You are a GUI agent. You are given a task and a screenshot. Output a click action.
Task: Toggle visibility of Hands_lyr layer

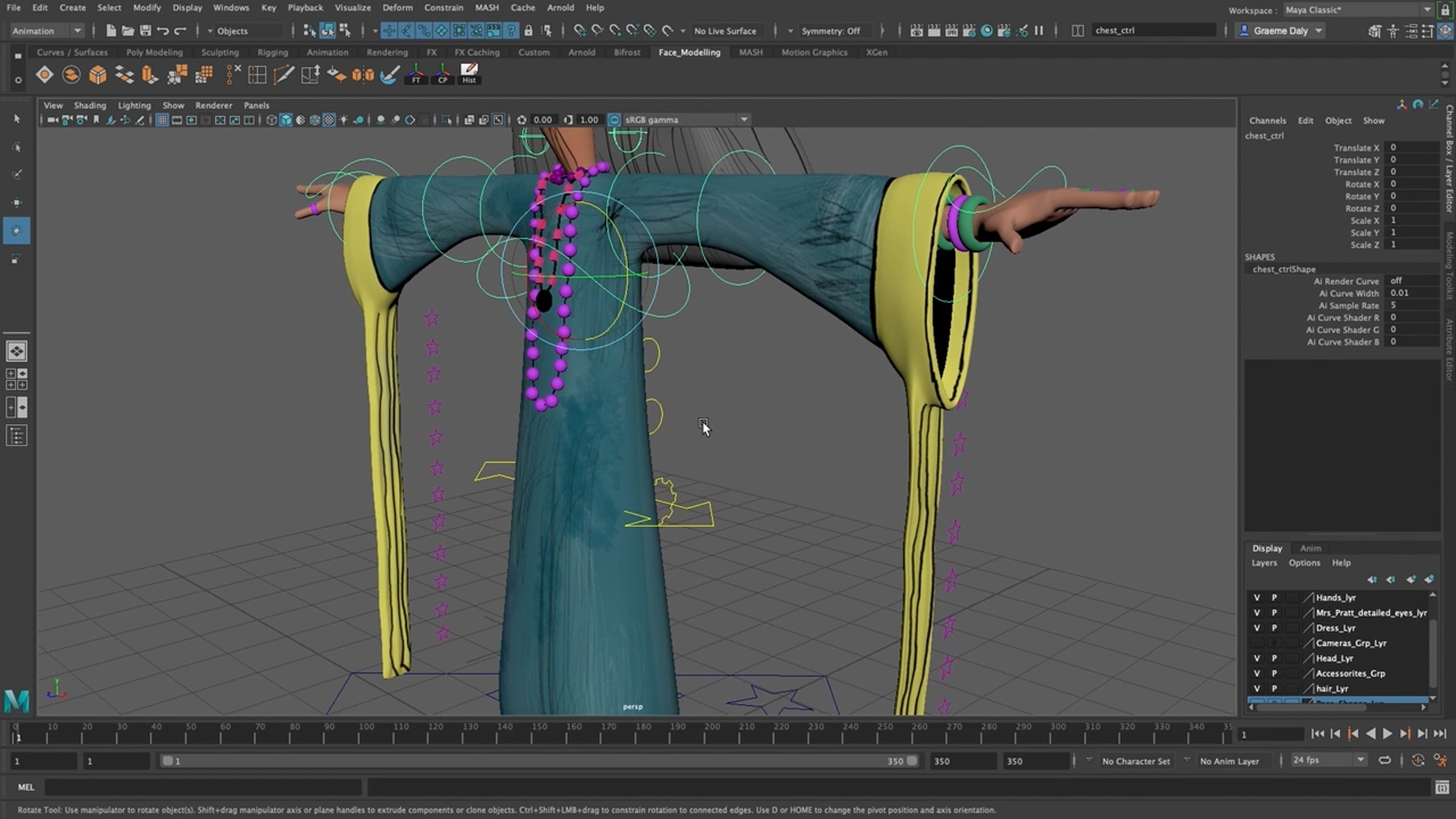(x=1257, y=598)
